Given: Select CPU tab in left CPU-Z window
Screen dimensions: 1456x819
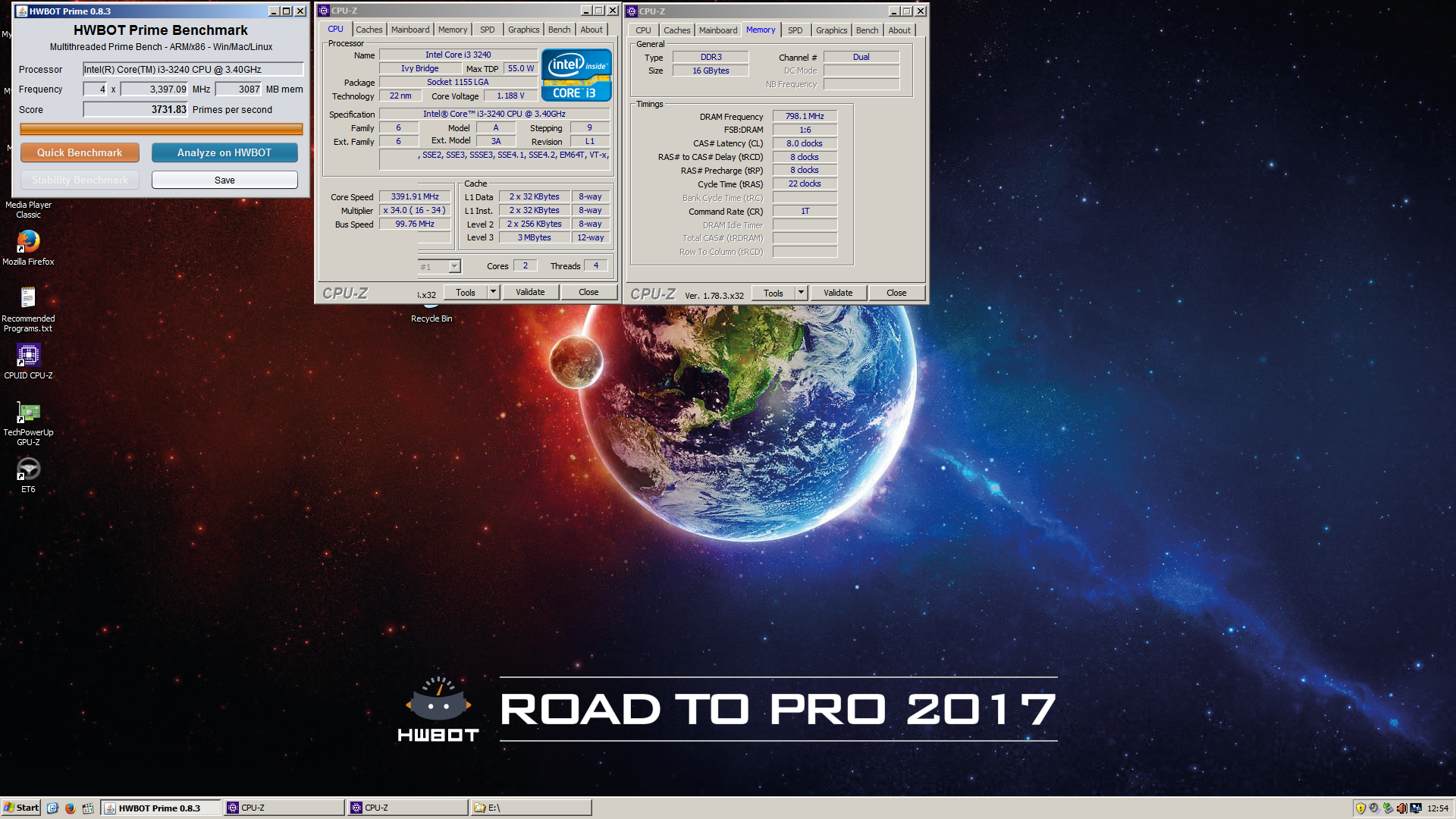Looking at the screenshot, I should [335, 29].
